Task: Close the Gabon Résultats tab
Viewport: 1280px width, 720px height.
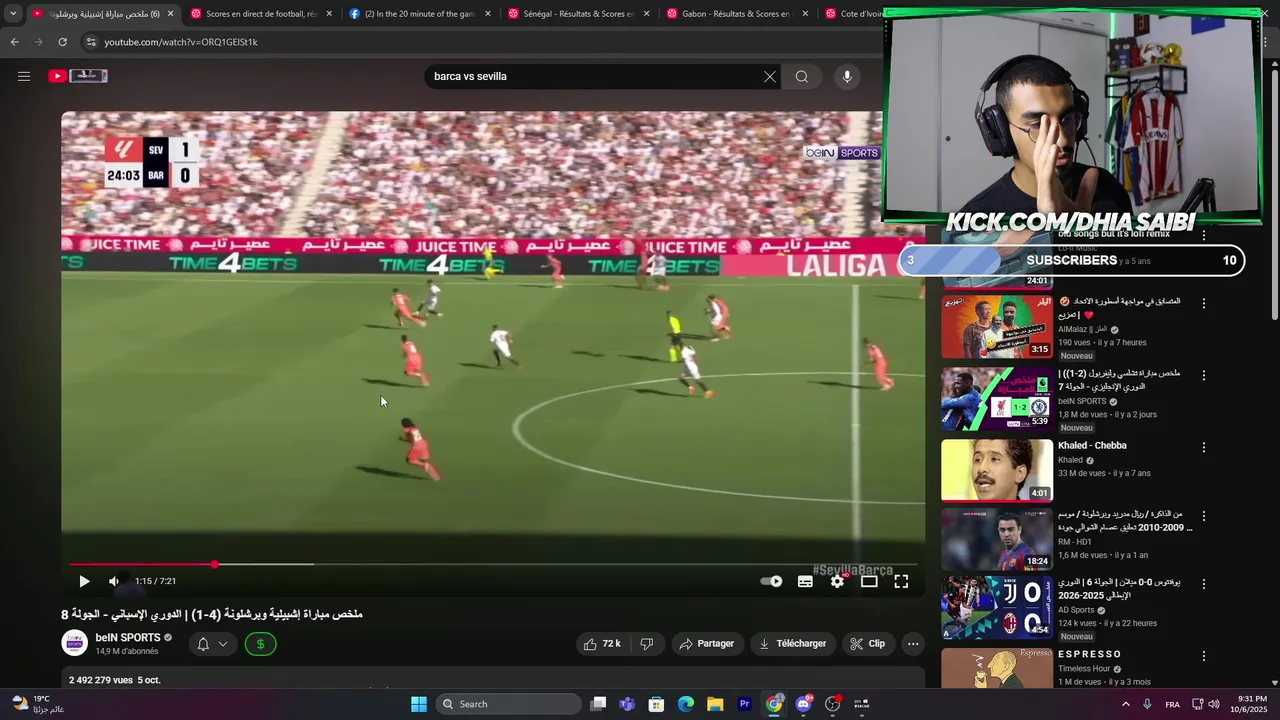Action: click(x=805, y=14)
